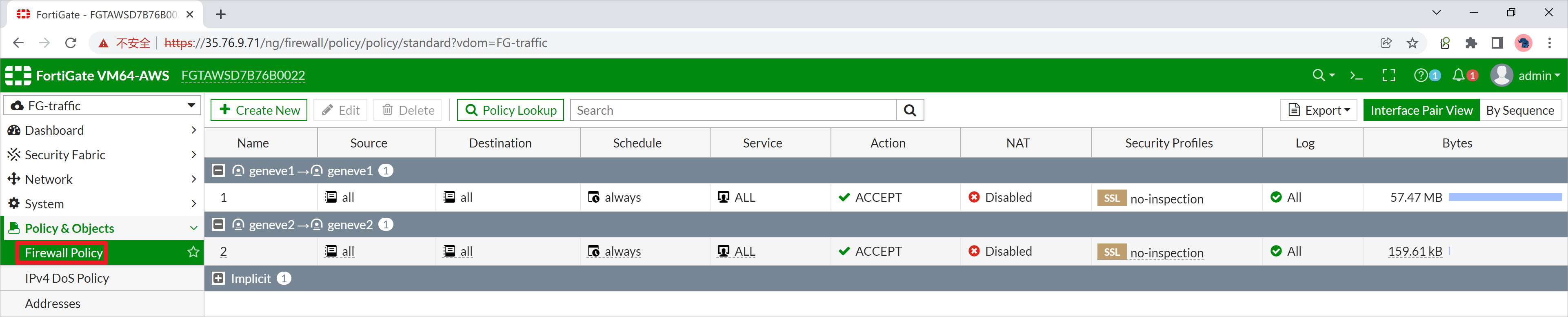The width and height of the screenshot is (1568, 317).
Task: Open the Addresses menu item
Action: (x=53, y=304)
